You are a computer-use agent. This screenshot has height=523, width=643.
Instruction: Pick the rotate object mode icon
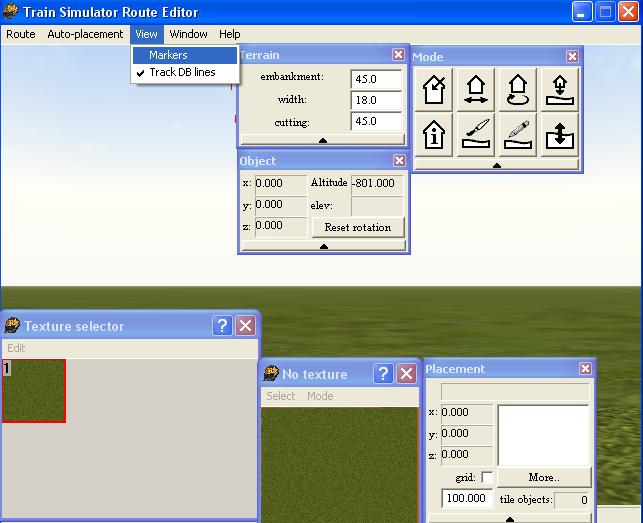[x=518, y=90]
